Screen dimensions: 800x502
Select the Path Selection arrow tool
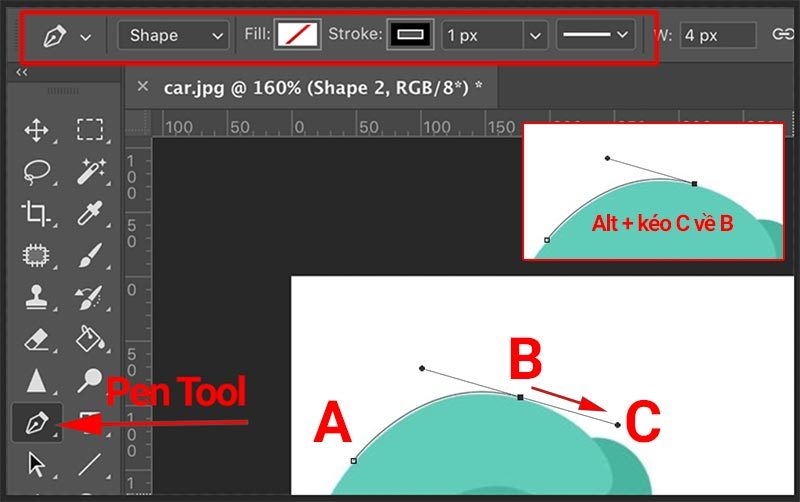[36, 464]
